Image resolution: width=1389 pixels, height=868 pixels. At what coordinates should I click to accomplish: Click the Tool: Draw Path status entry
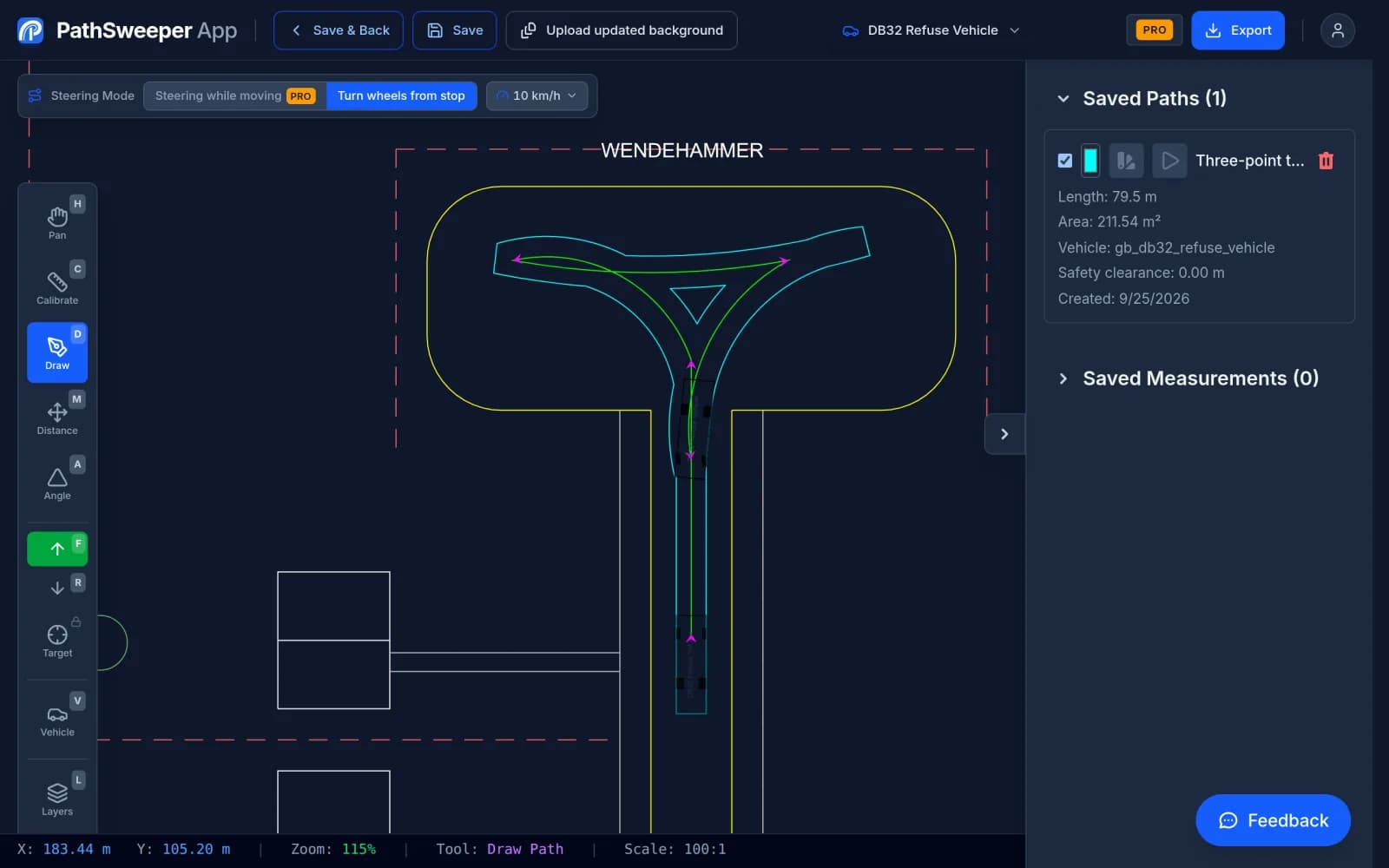point(499,849)
